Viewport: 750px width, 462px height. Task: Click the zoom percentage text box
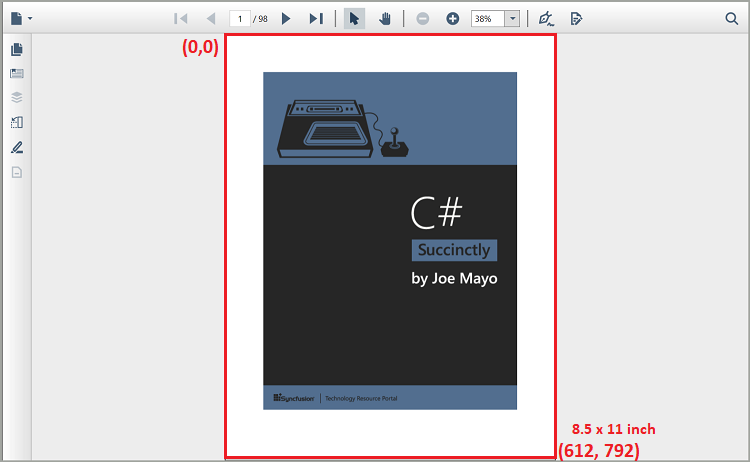tap(487, 18)
